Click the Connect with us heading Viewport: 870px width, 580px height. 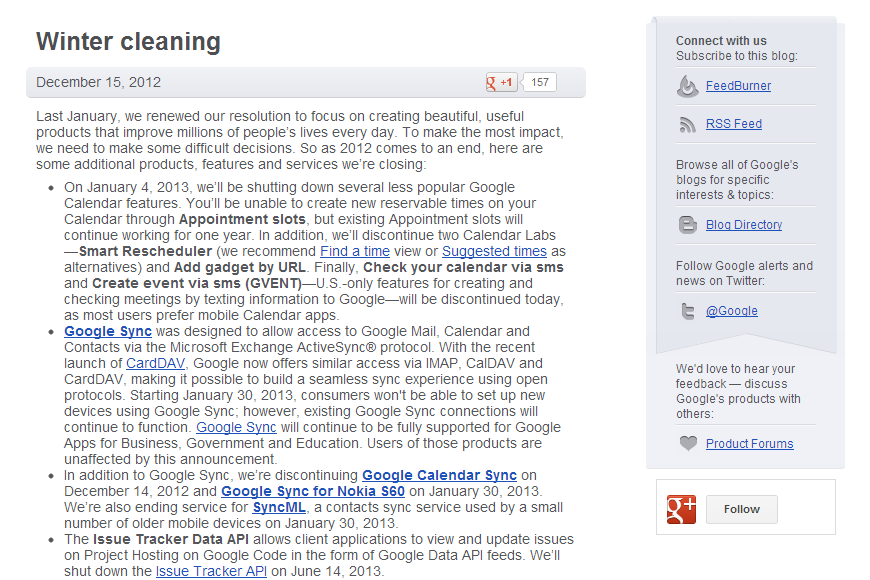721,41
